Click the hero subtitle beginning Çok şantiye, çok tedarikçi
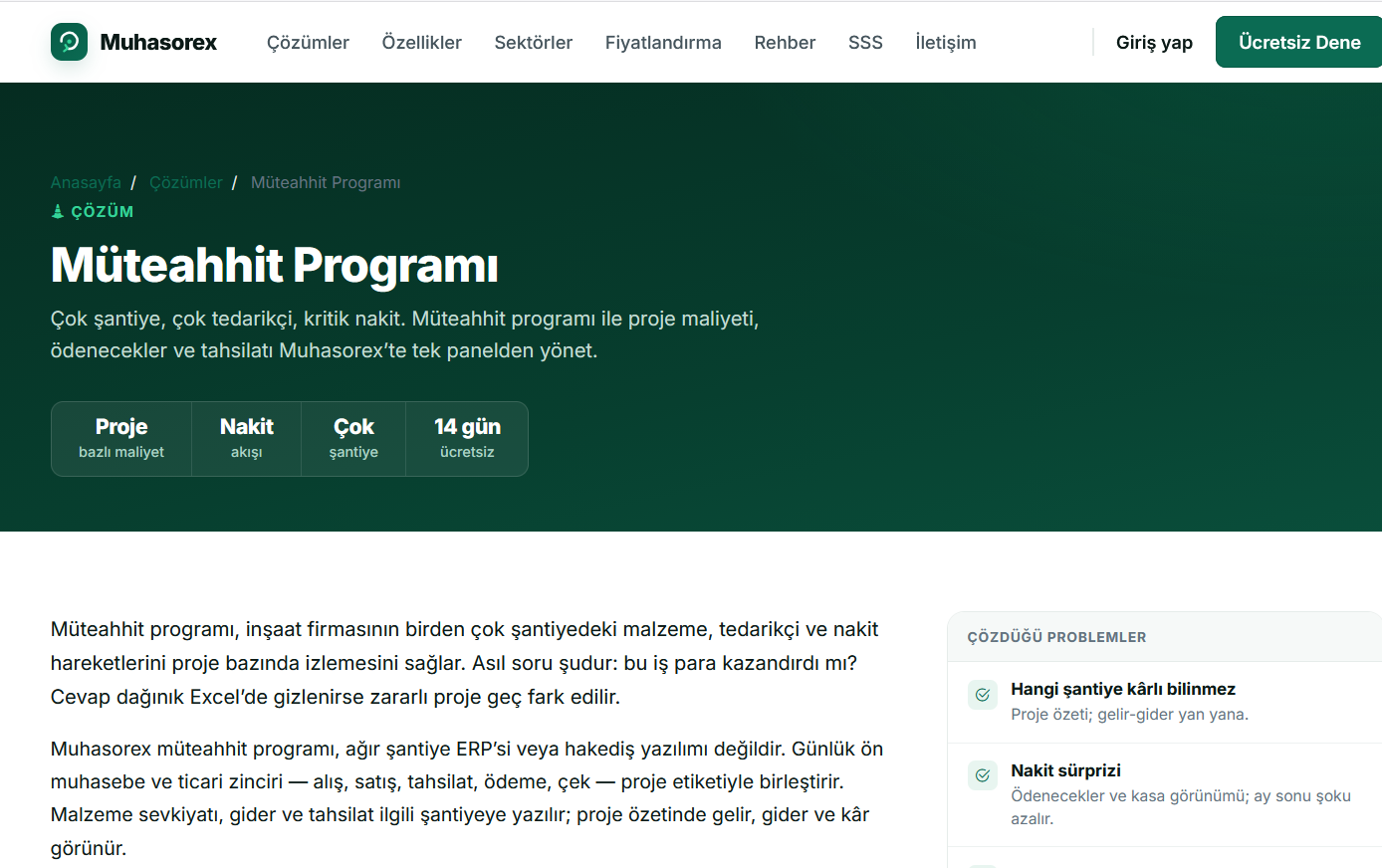 [x=405, y=334]
